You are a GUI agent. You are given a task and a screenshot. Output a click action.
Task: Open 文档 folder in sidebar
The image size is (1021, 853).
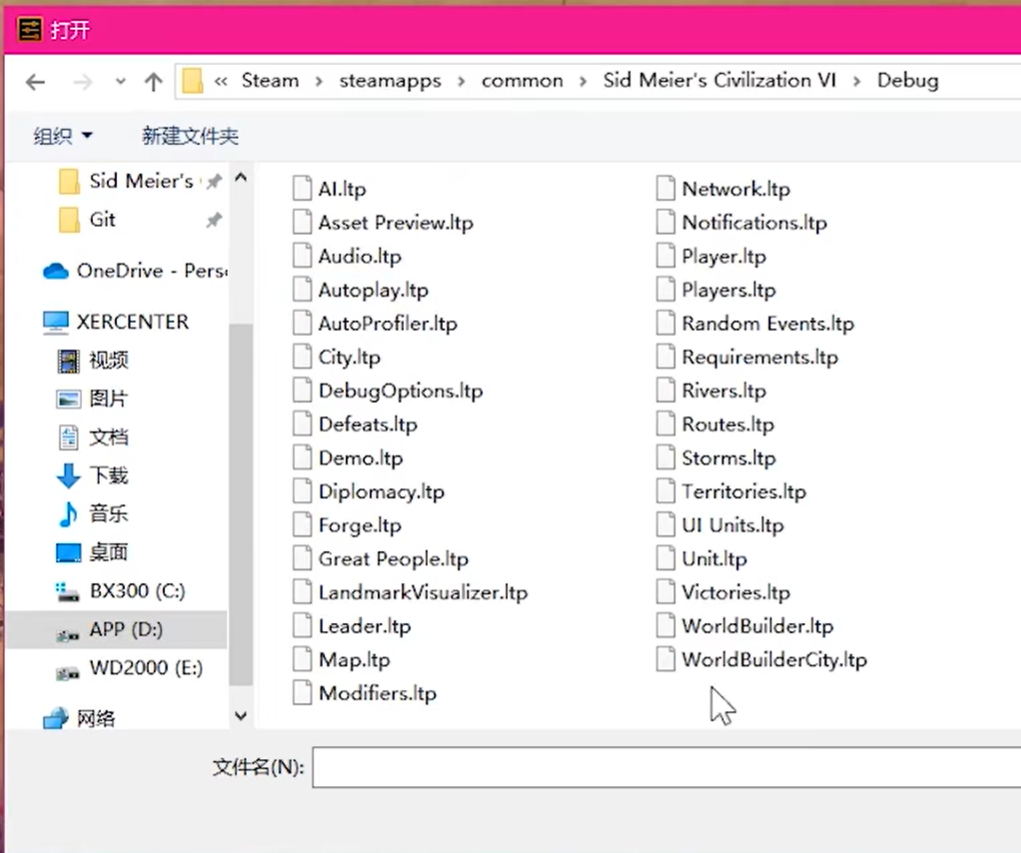coord(93,437)
